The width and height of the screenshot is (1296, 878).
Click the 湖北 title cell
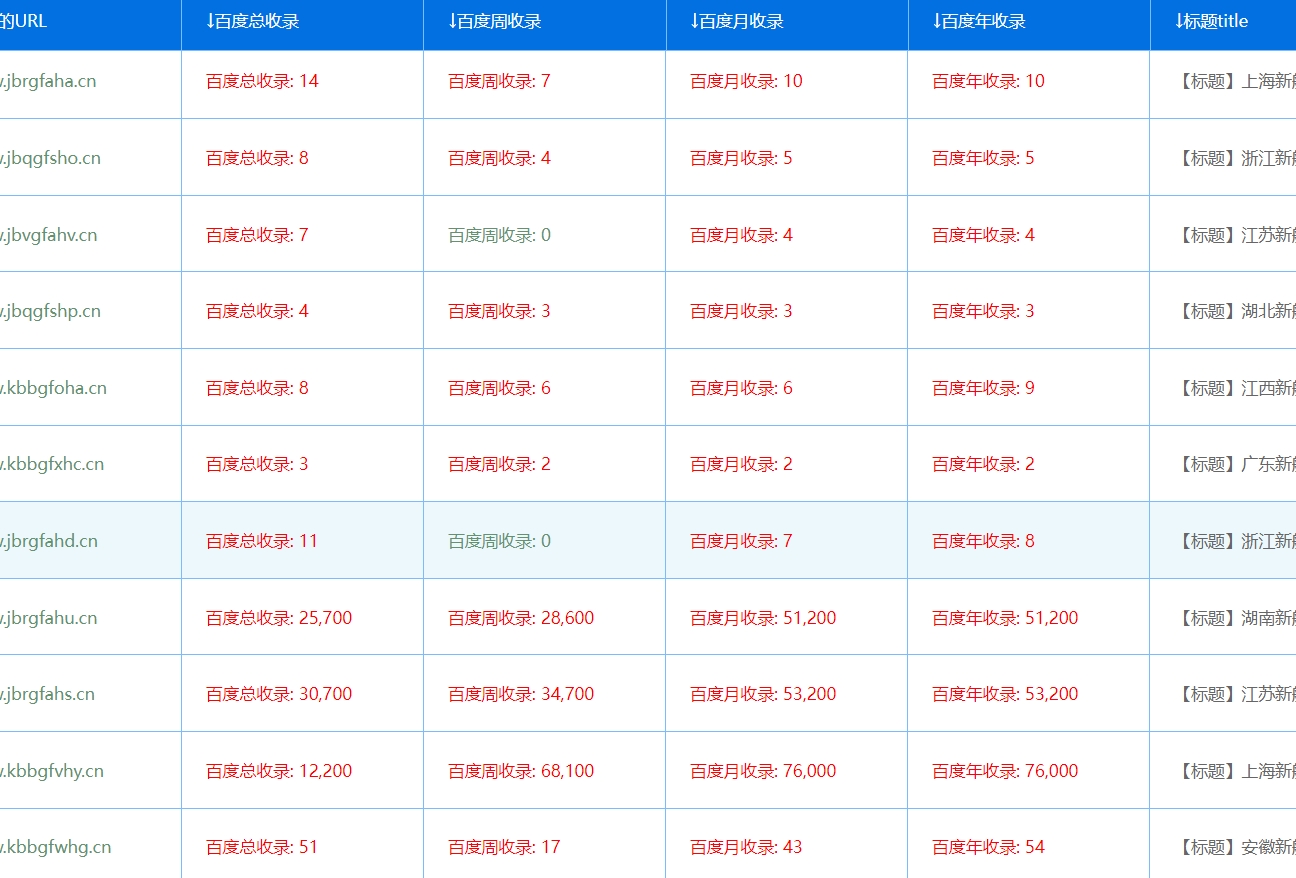[x=1236, y=311]
